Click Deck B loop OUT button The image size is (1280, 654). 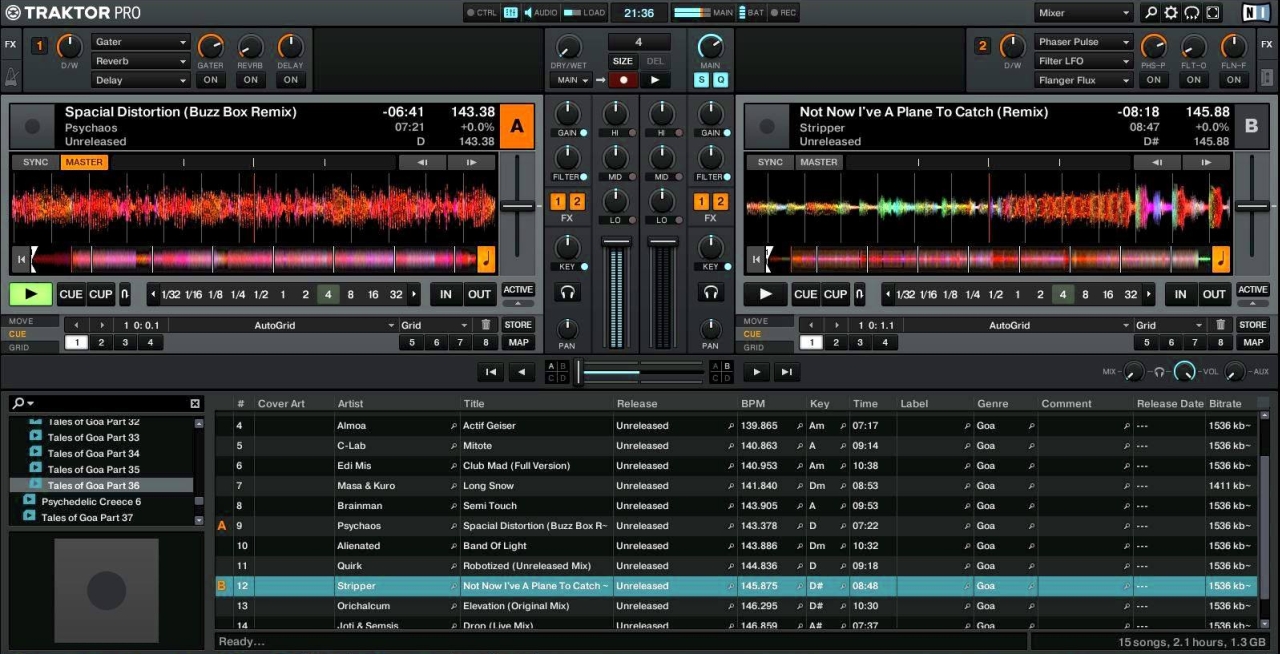(x=1214, y=294)
